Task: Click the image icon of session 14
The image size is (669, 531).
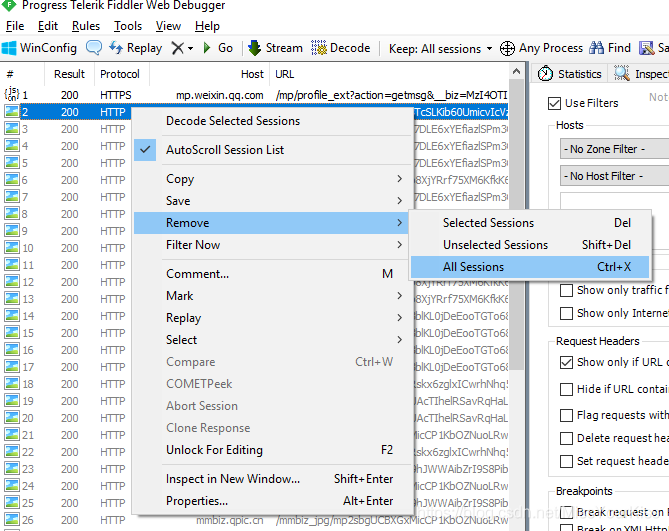Action: click(x=12, y=315)
